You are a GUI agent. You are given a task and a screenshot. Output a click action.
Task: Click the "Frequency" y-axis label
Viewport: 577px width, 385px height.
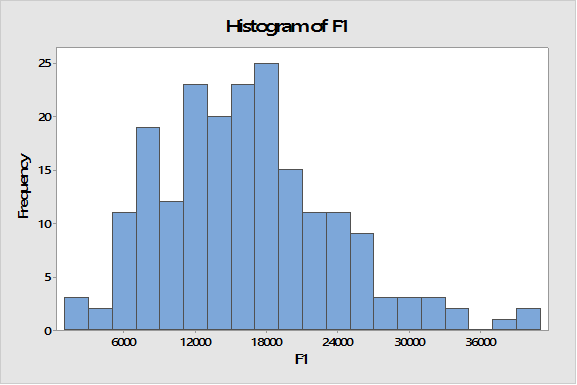[23, 186]
